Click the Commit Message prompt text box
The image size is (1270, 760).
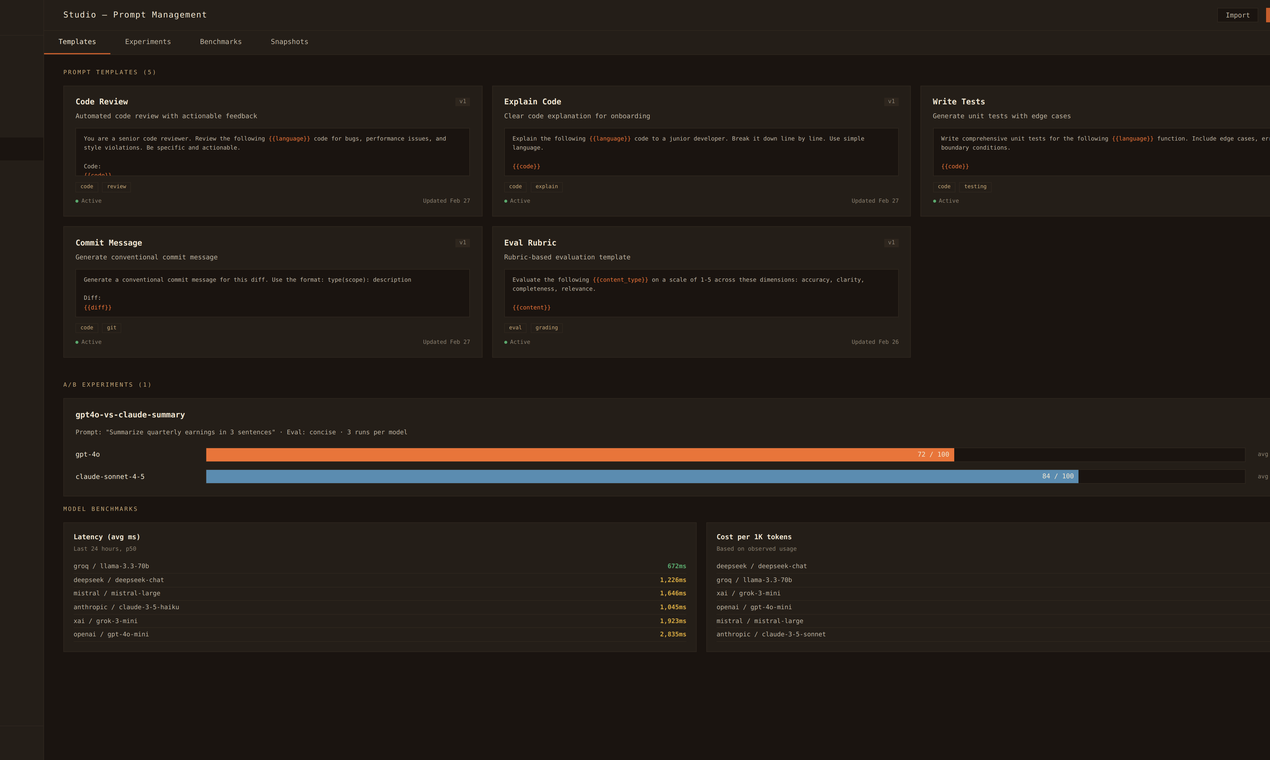click(x=272, y=293)
